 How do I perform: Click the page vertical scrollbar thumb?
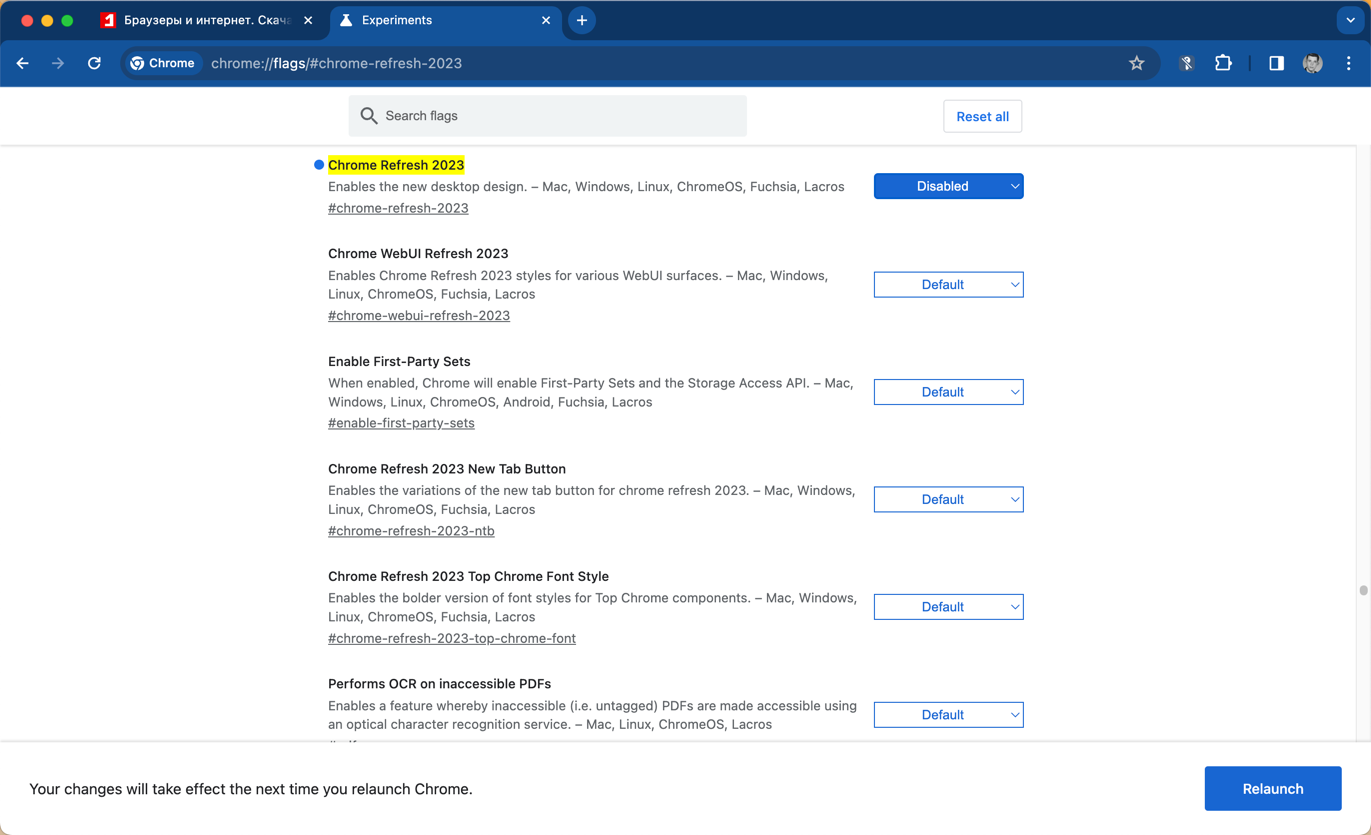(x=1363, y=591)
